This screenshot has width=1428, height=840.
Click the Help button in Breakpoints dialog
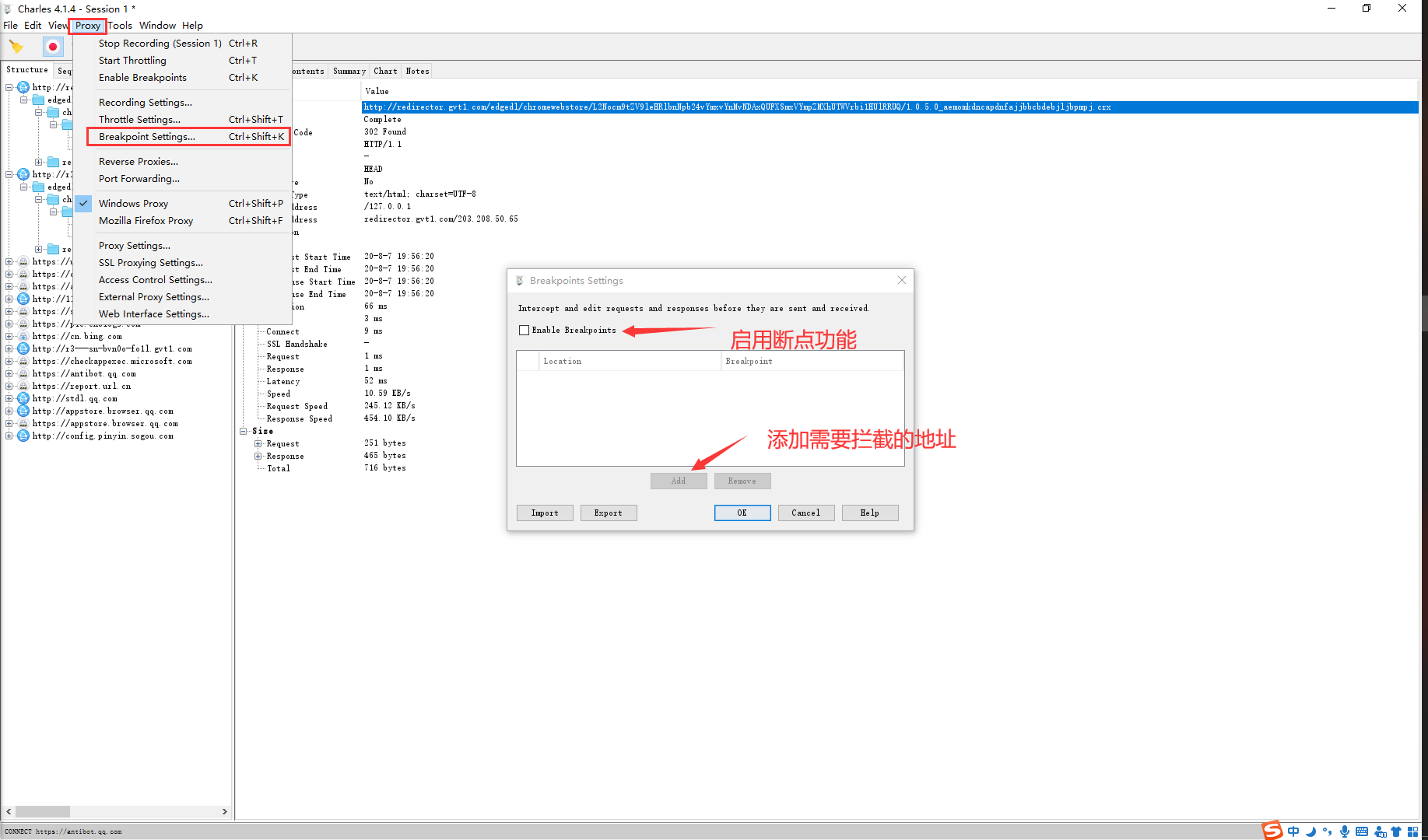pos(870,513)
